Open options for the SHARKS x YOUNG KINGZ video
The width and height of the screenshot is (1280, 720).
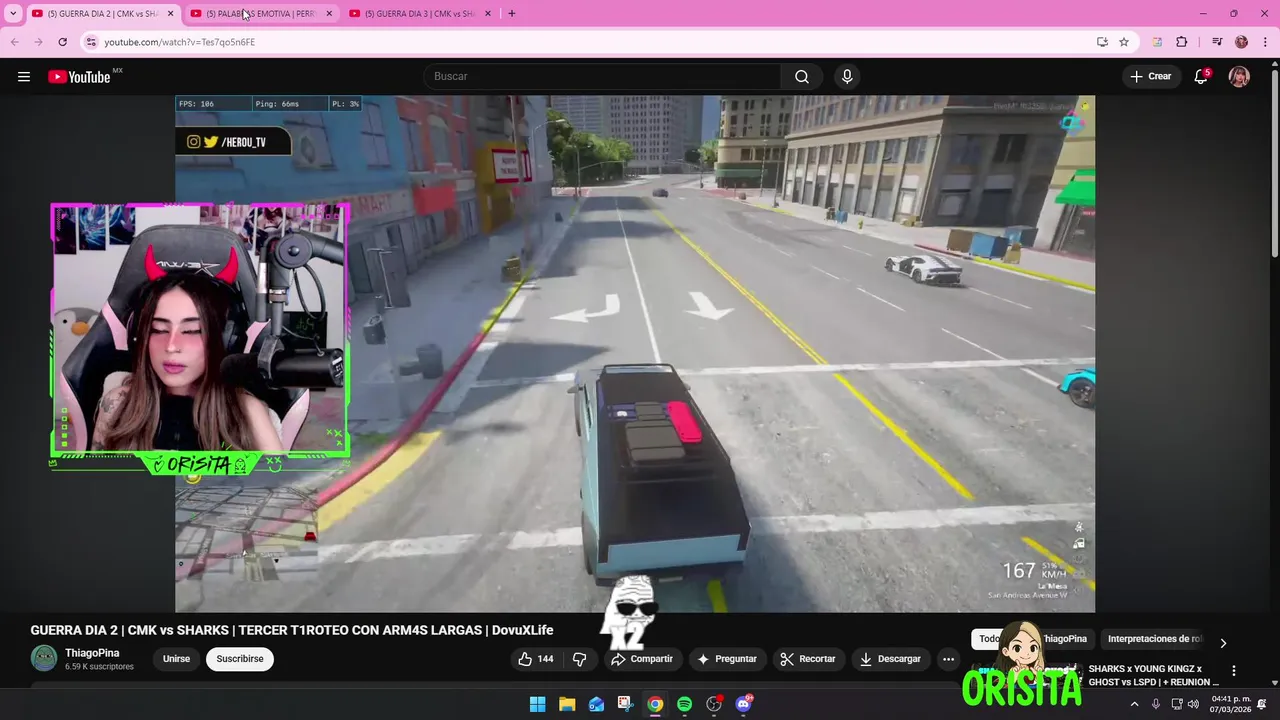[1233, 671]
